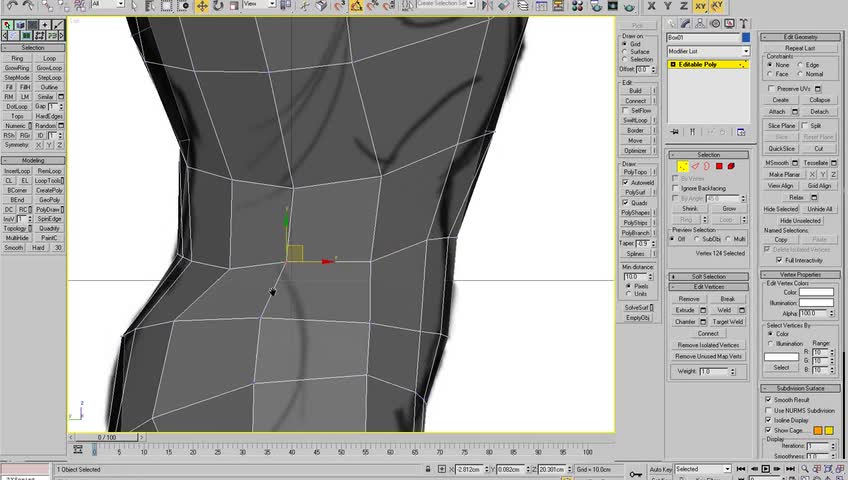Click the Target Weld button
848x480 pixels.
[x=727, y=322]
